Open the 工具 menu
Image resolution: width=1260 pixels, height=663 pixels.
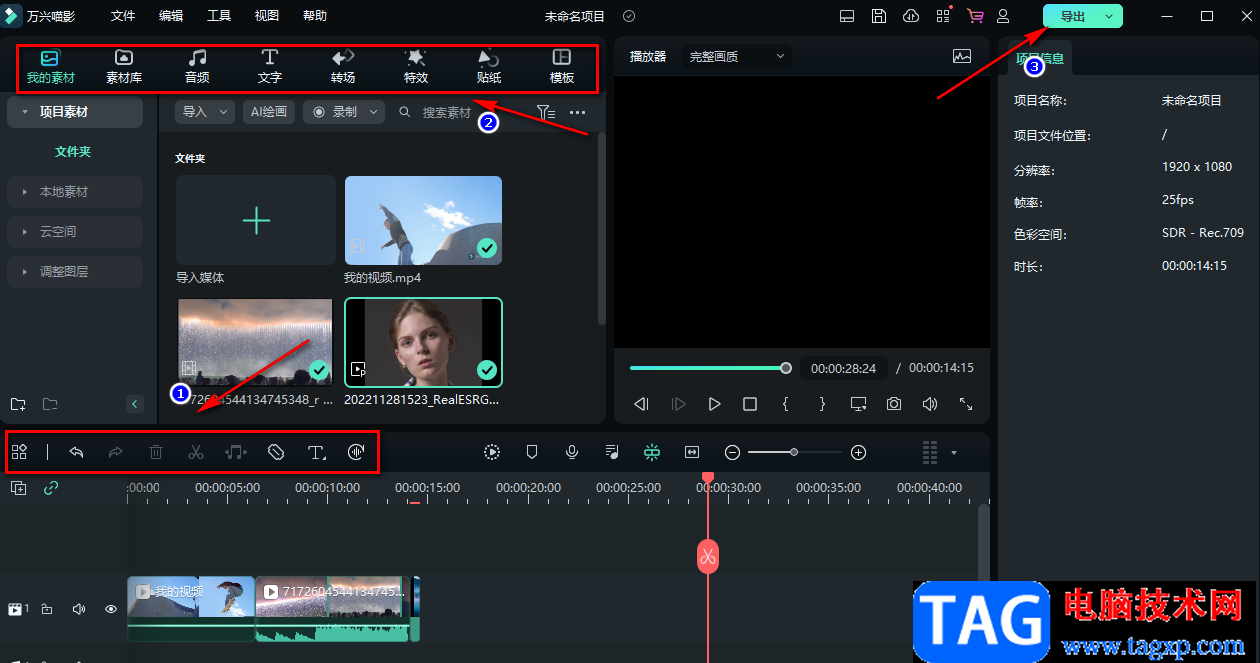tap(219, 16)
